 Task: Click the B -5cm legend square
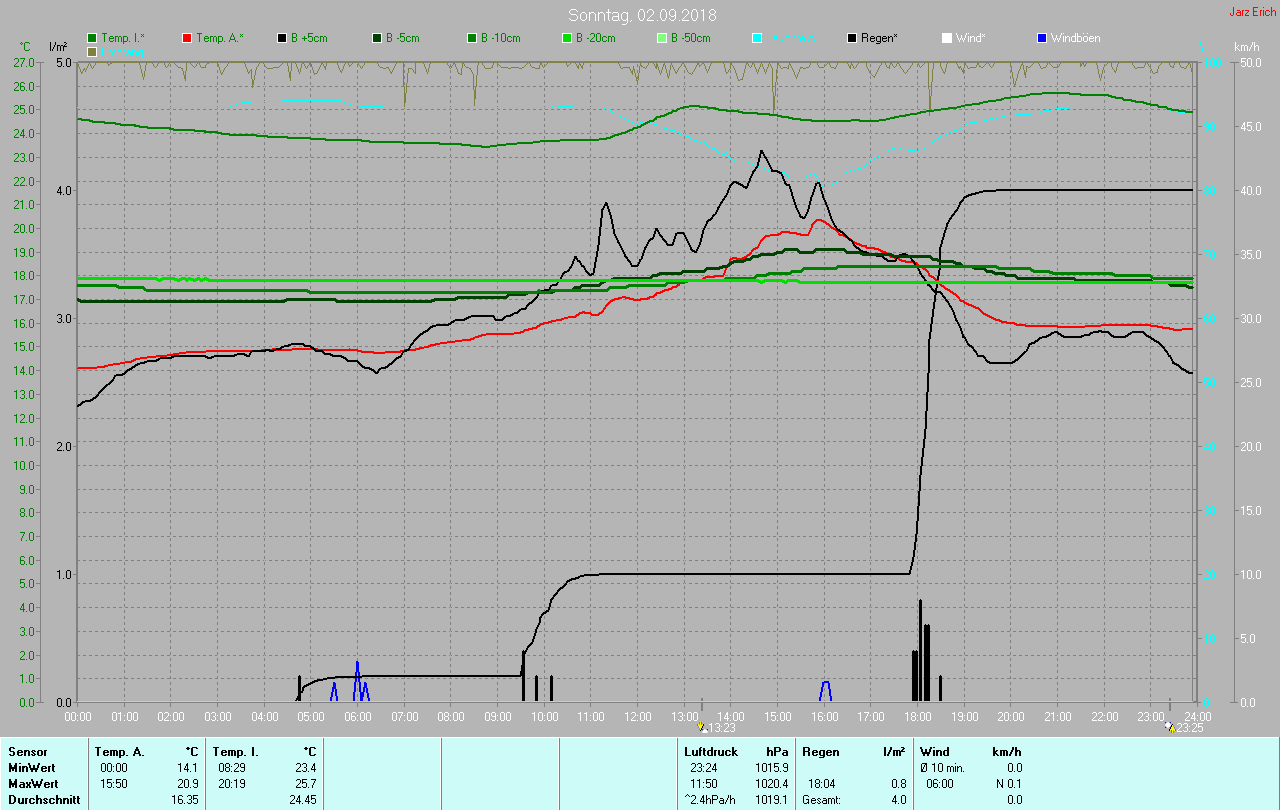(x=378, y=38)
